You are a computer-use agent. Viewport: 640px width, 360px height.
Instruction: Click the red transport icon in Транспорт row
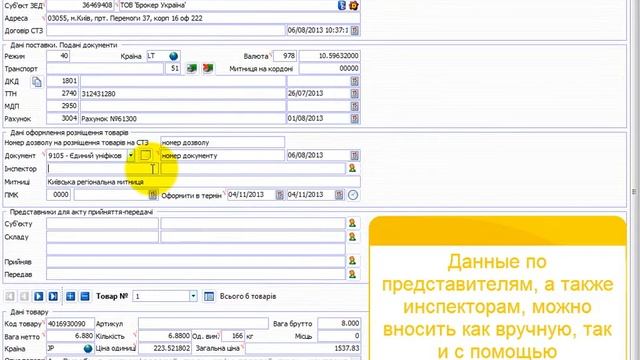pyautogui.click(x=208, y=69)
